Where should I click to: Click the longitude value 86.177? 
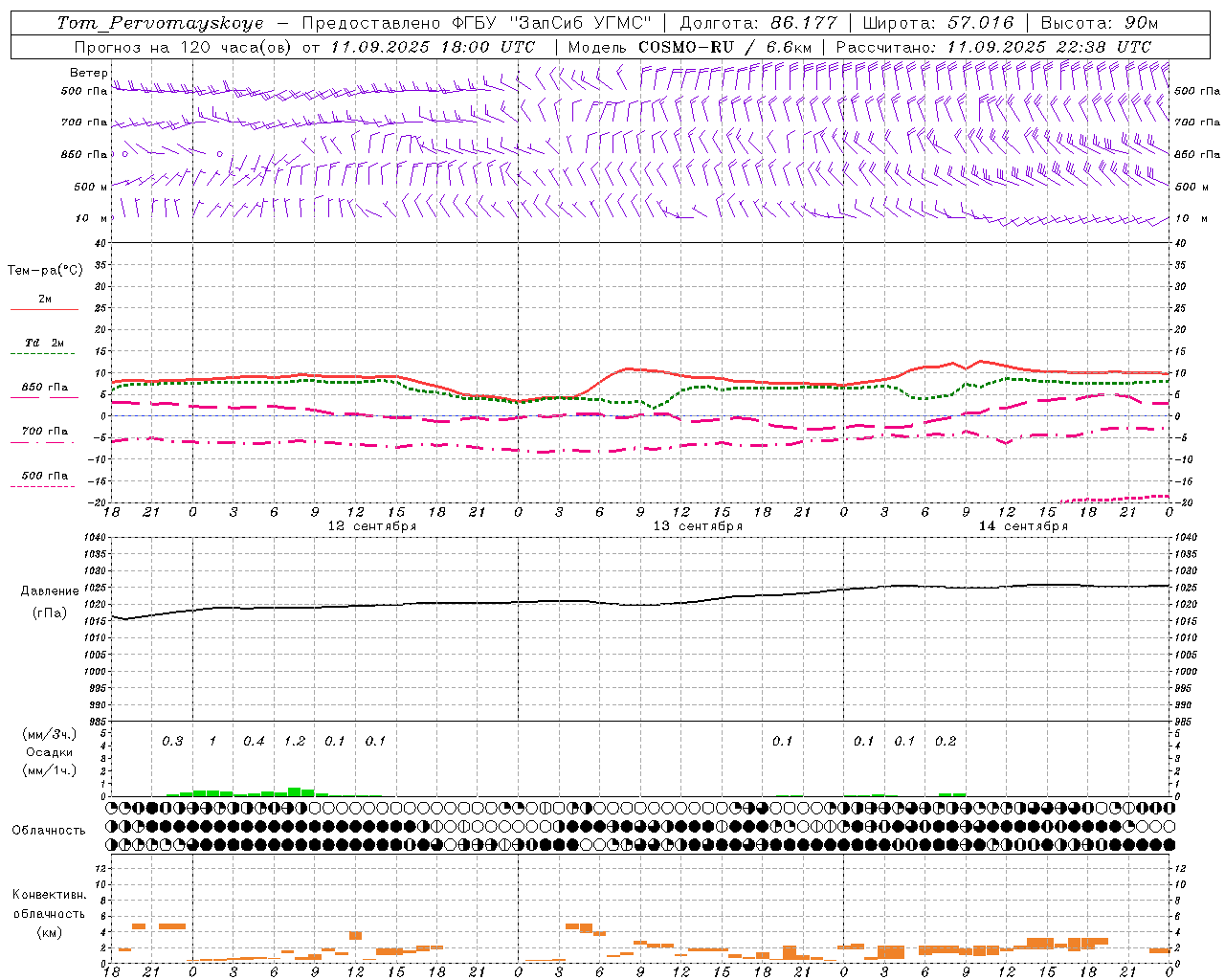pos(804,23)
